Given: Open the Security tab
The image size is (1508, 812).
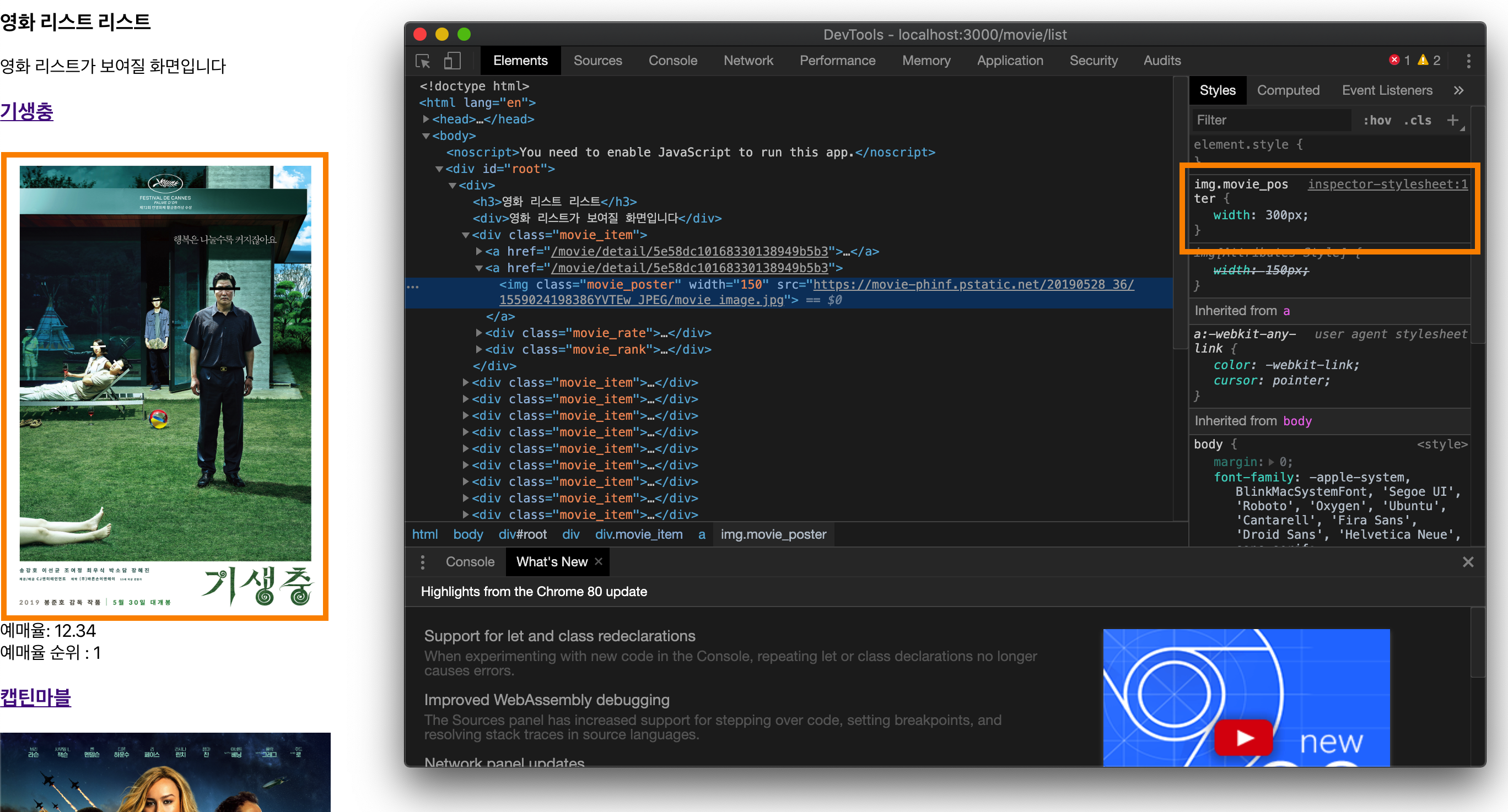Looking at the screenshot, I should point(1094,60).
